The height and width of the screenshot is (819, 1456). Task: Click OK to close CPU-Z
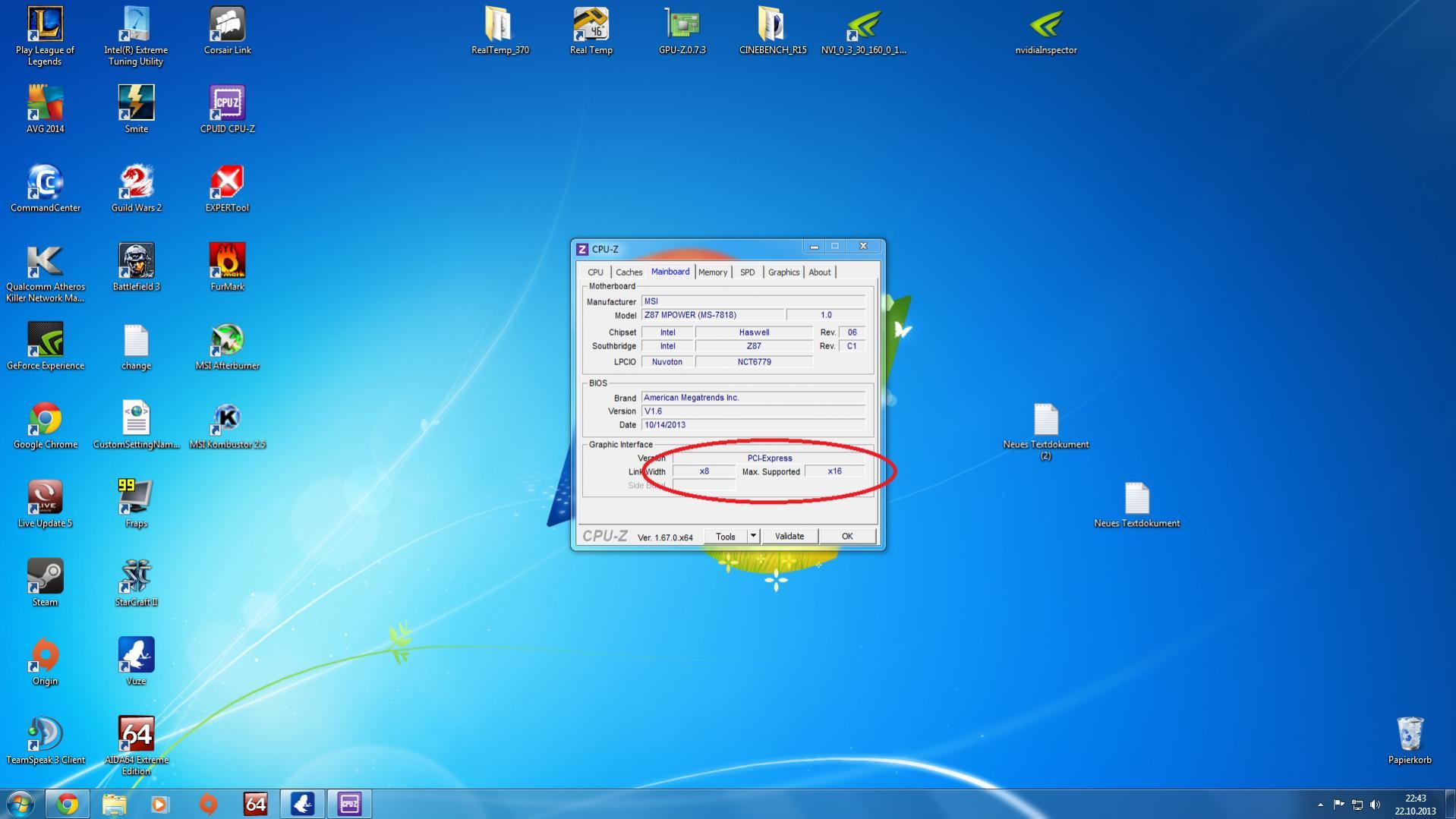pos(847,537)
